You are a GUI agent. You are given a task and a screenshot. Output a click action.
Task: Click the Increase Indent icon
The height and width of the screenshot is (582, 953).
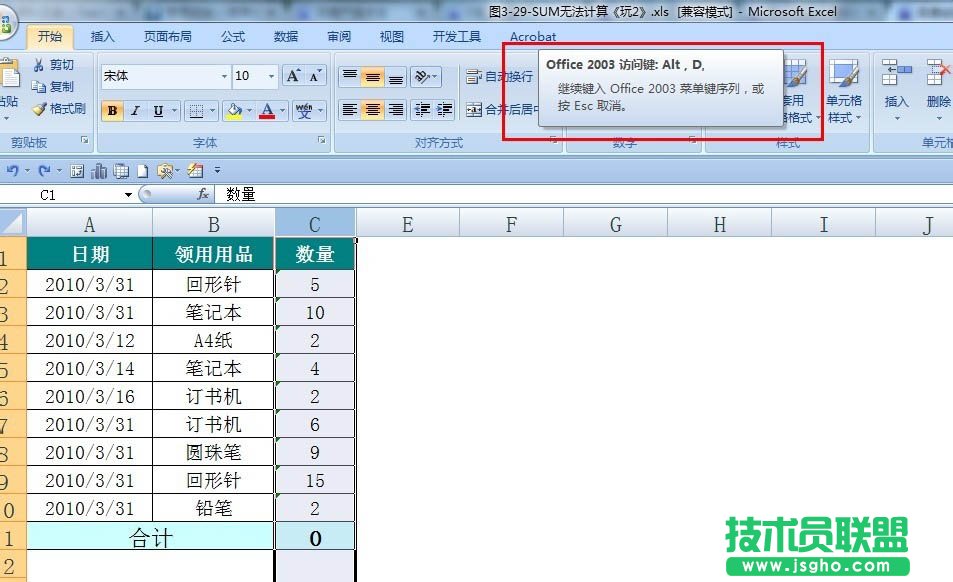tap(445, 110)
